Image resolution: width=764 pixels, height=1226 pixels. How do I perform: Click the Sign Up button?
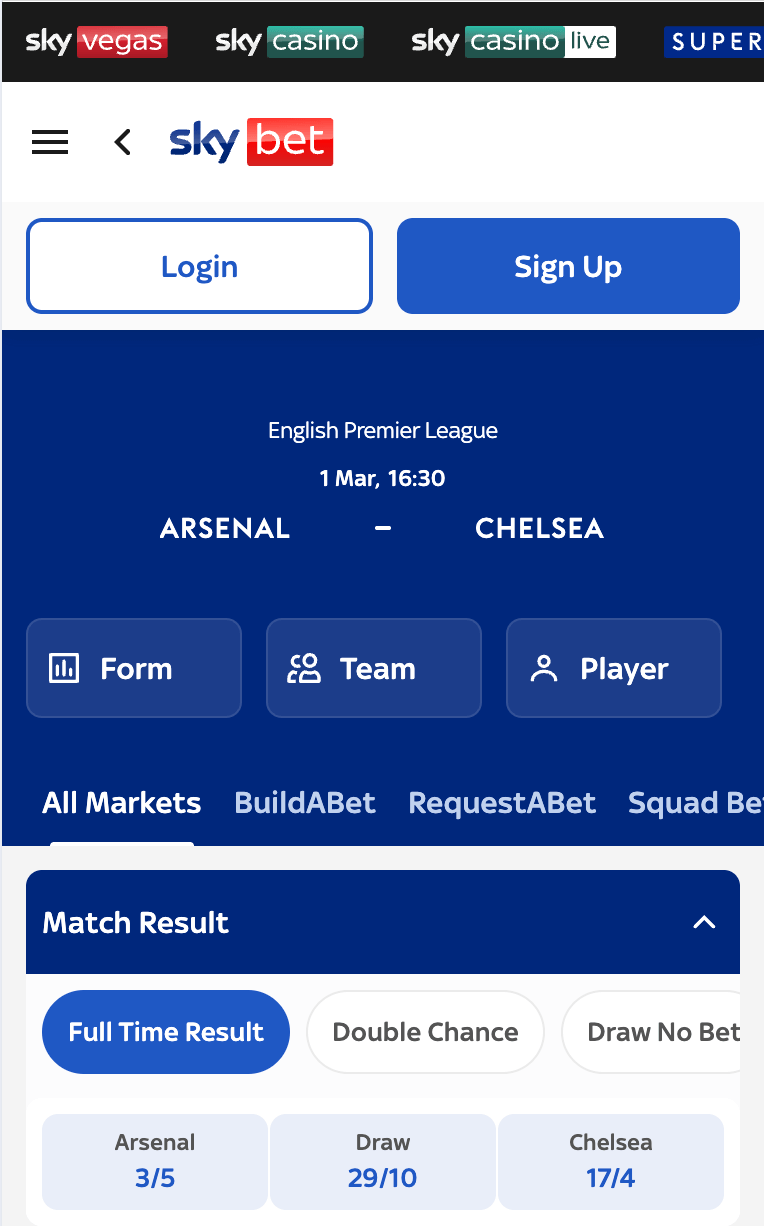click(568, 266)
